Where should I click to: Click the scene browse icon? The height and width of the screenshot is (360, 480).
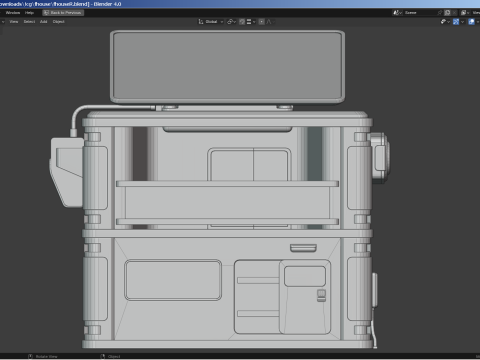(397, 13)
